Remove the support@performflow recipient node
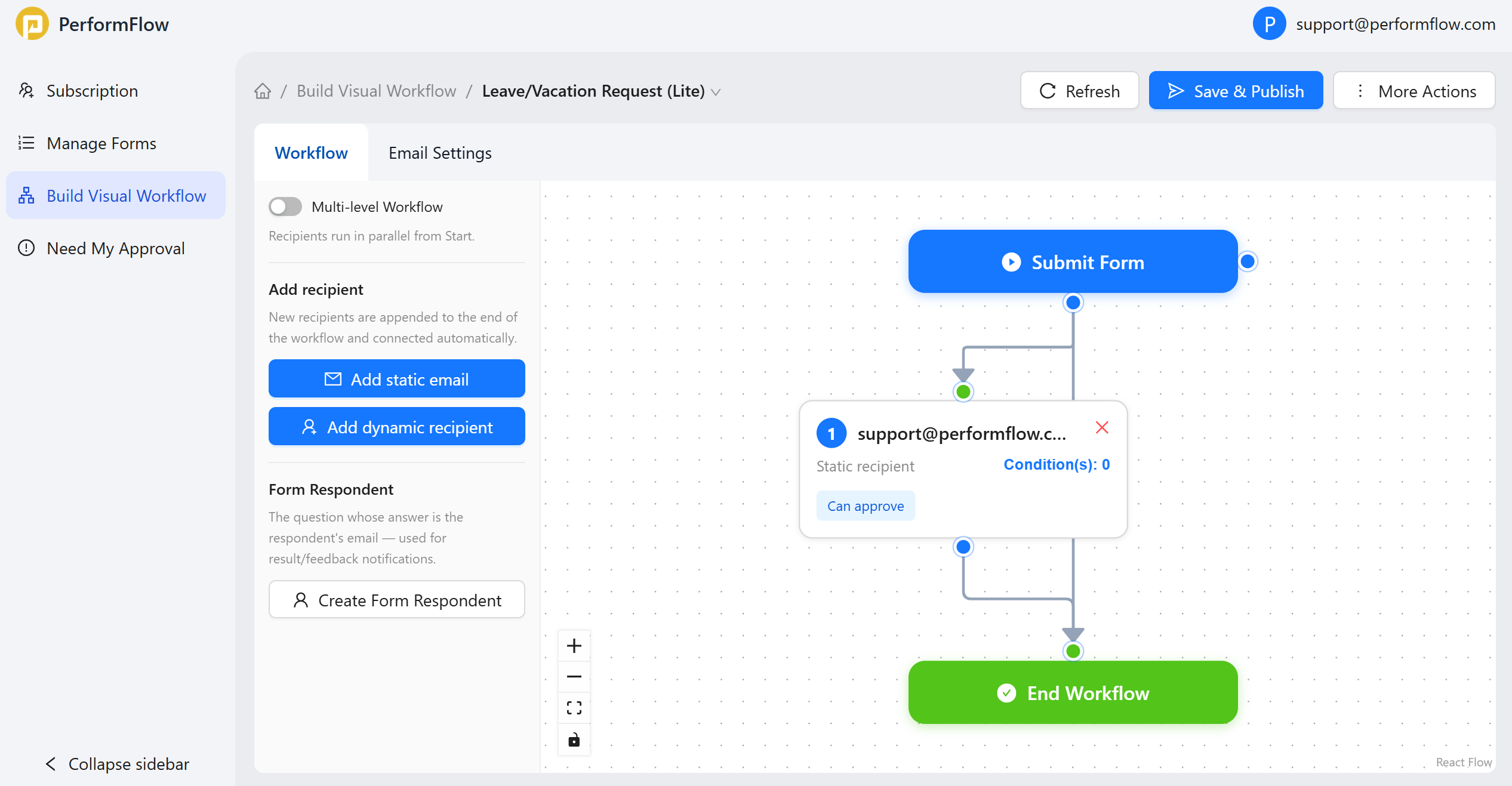1512x786 pixels. [1102, 427]
